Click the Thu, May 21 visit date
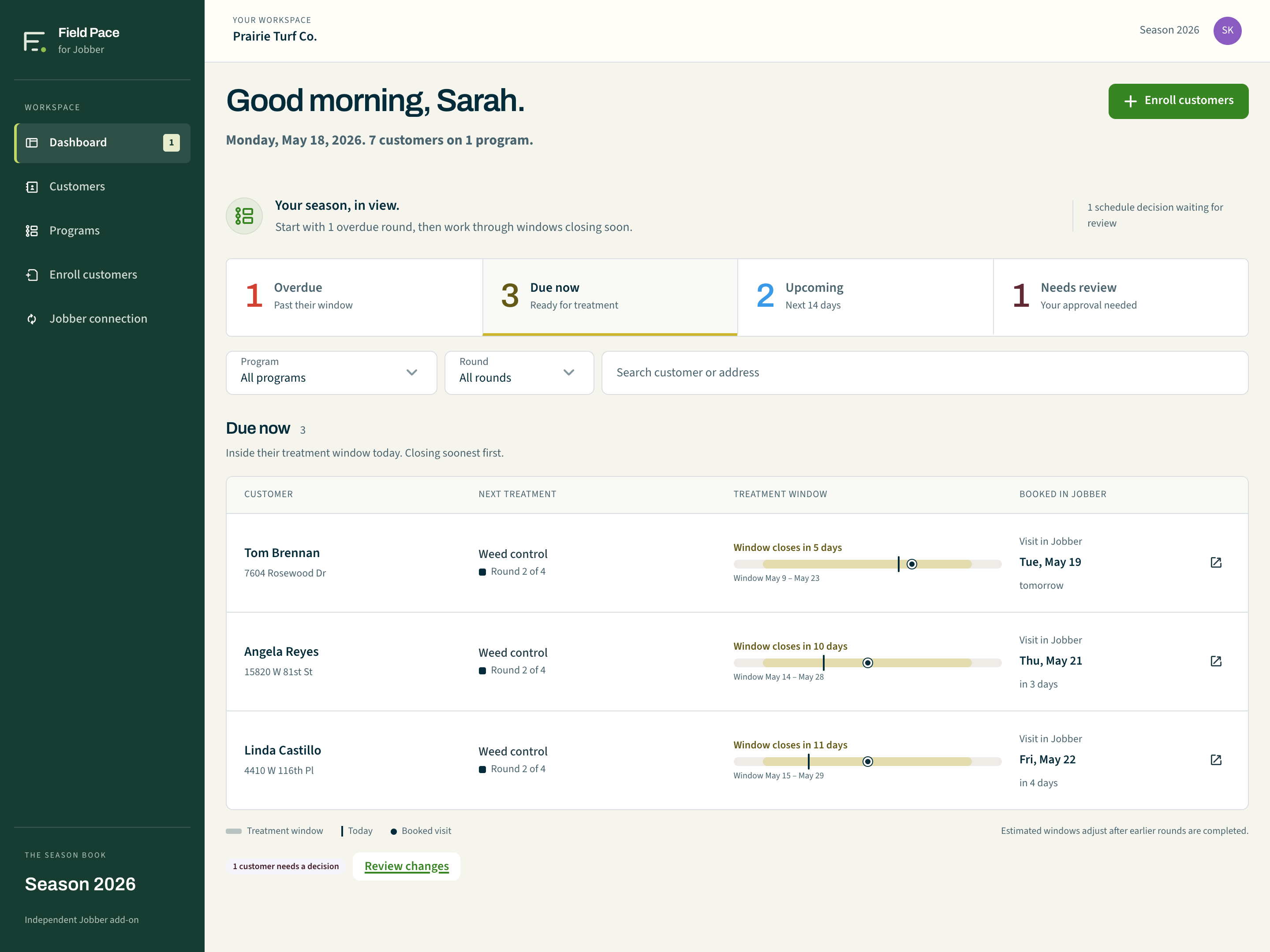Viewport: 1270px width, 952px height. pos(1050,661)
